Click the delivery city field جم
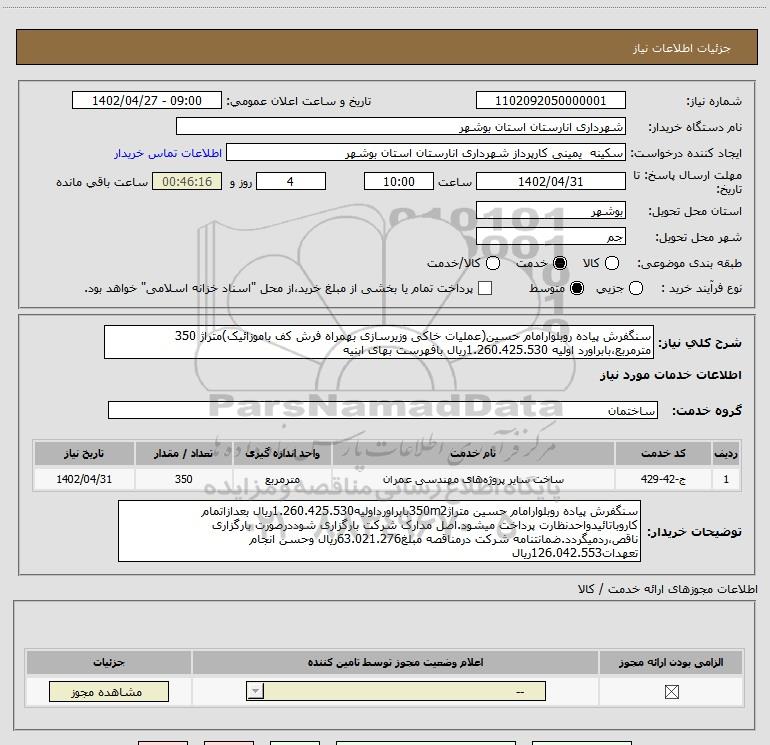The image size is (770, 745). (x=550, y=237)
